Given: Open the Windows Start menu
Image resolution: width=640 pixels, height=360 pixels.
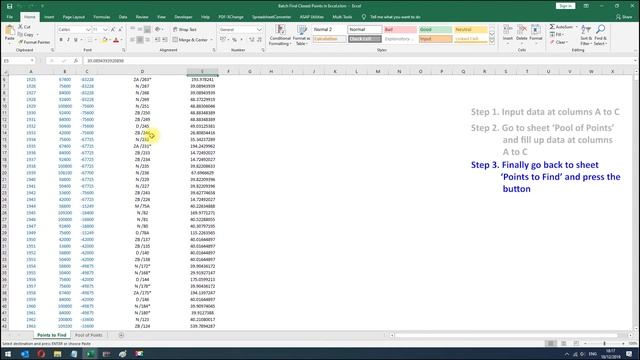Looking at the screenshot, I should 8,354.
